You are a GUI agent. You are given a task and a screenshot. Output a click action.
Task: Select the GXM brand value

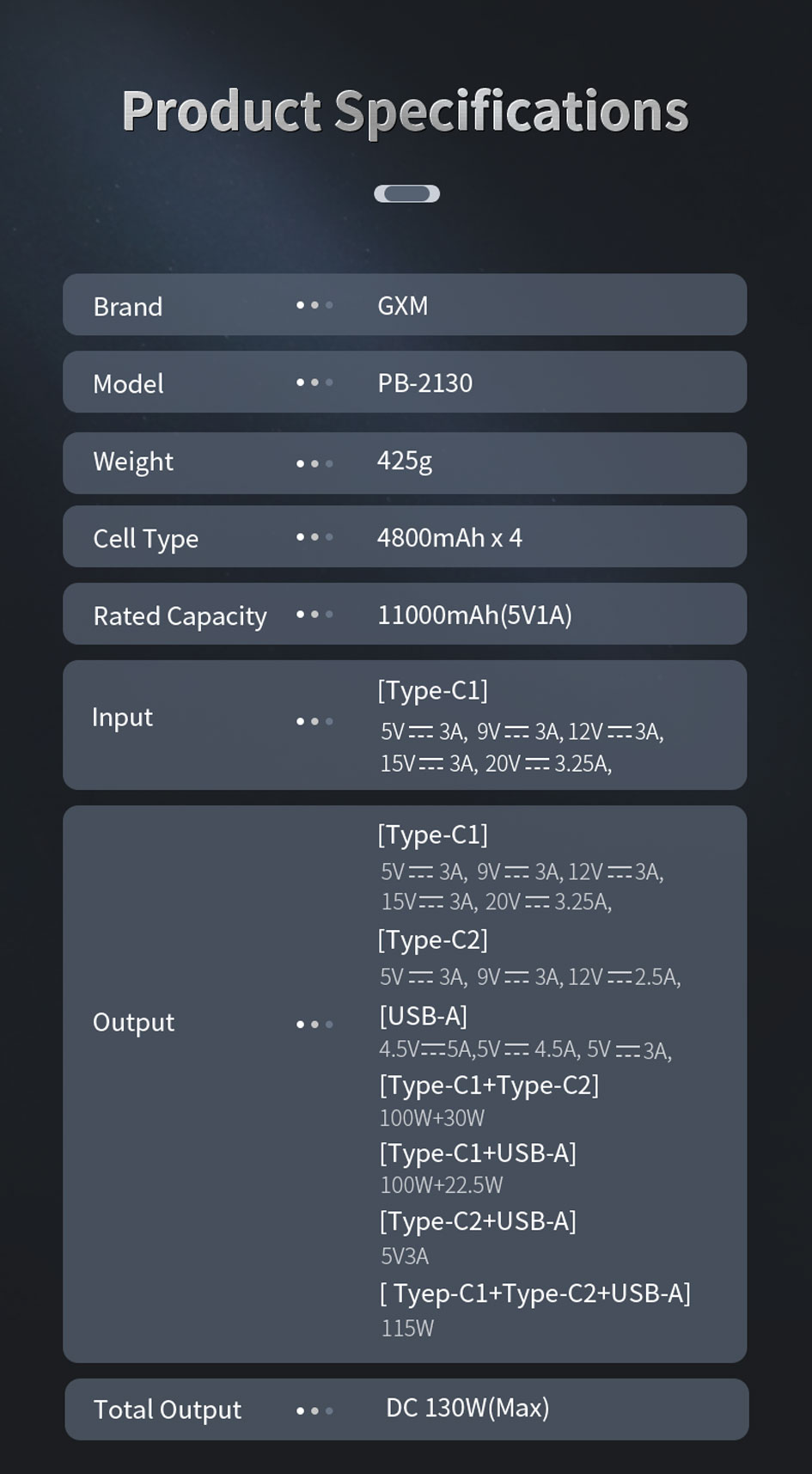[402, 306]
